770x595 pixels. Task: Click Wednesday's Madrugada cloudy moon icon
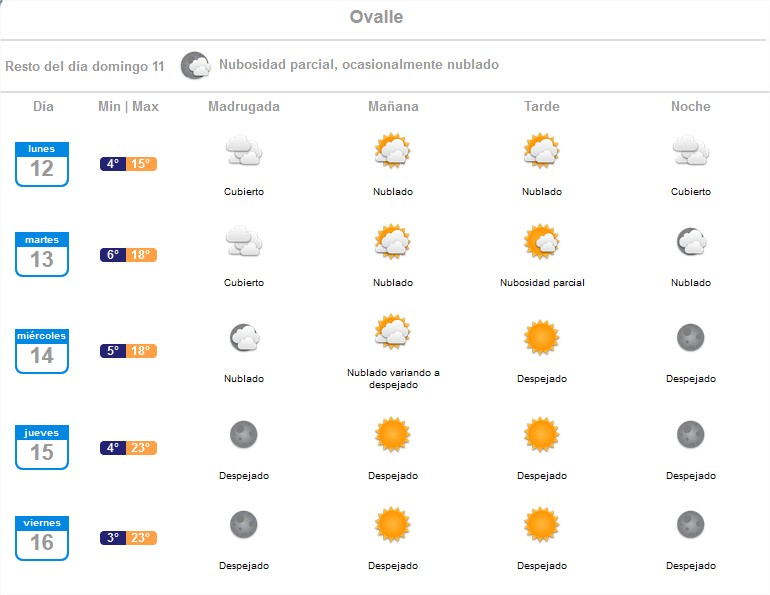pos(243,338)
